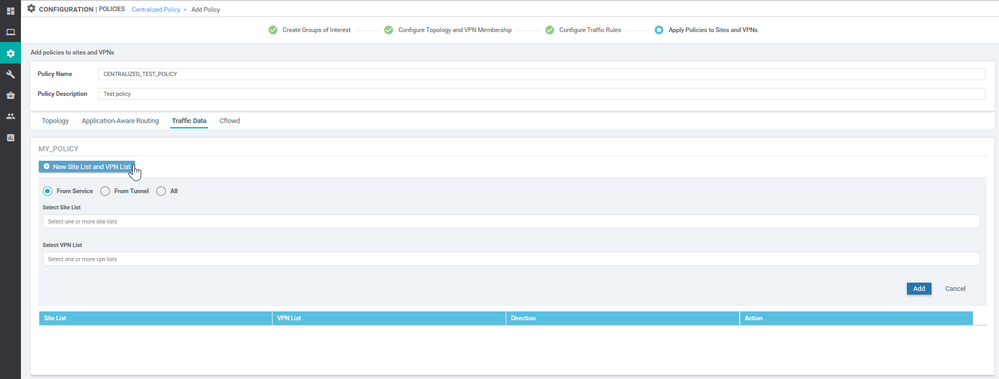
Task: Click the Configure Traffic Rules checkmark
Action: coord(549,30)
